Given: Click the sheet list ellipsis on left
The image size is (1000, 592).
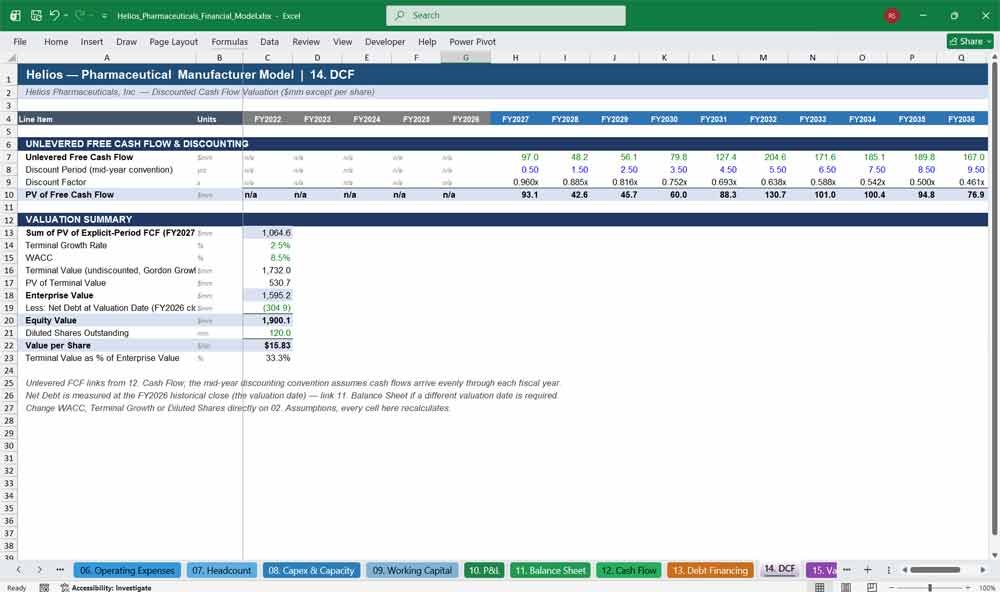Looking at the screenshot, I should pos(60,570).
